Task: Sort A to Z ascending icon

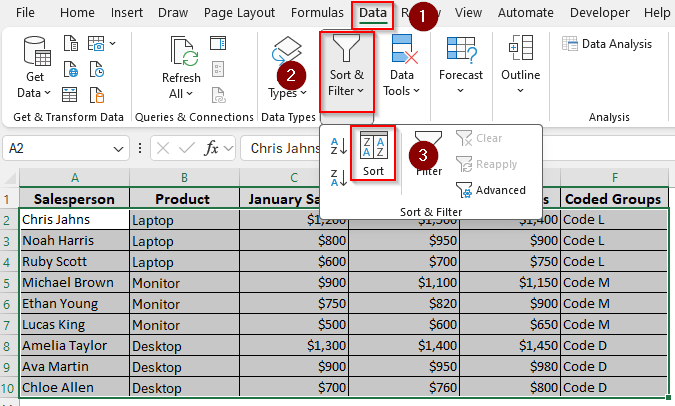Action: (x=339, y=146)
